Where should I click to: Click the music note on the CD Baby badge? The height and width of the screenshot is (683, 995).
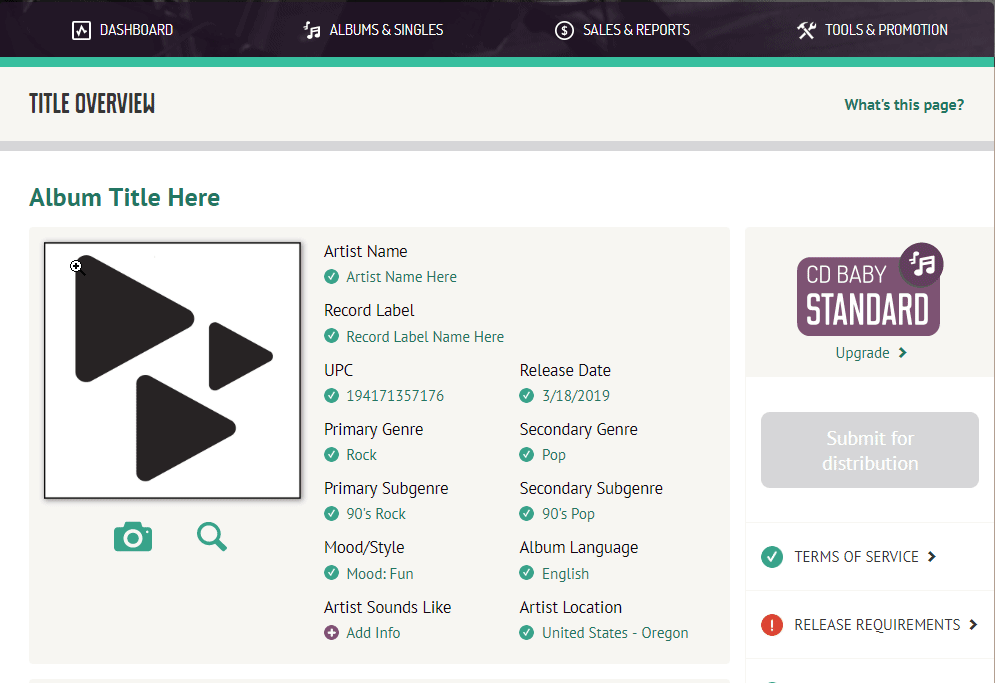[x=920, y=265]
